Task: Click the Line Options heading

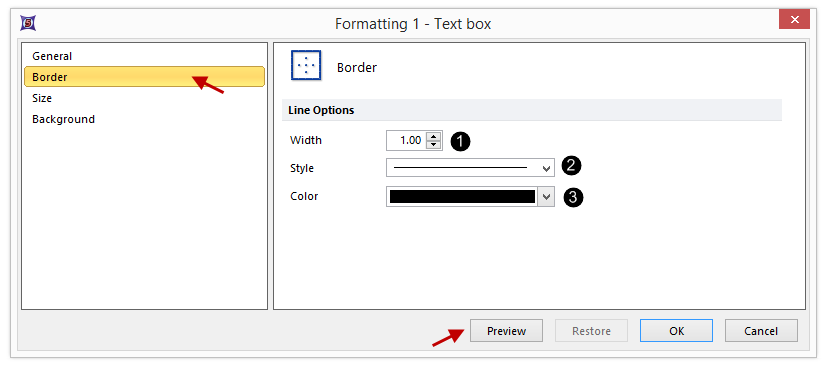Action: (321, 111)
